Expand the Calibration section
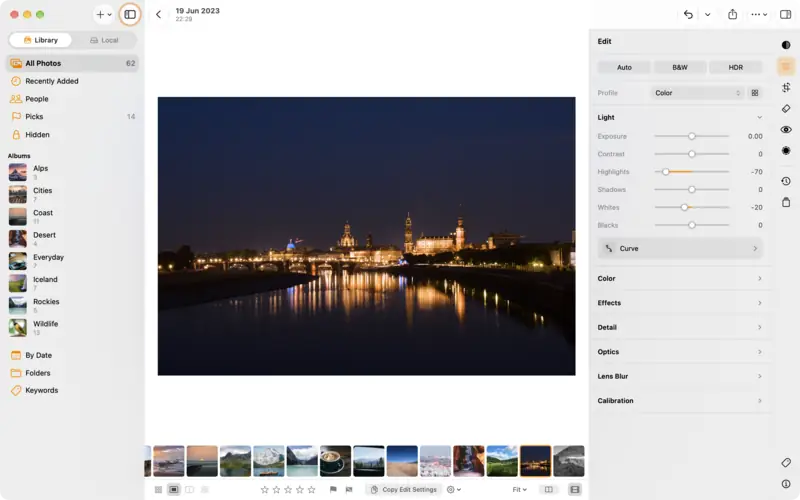The width and height of the screenshot is (800, 500). tap(680, 401)
